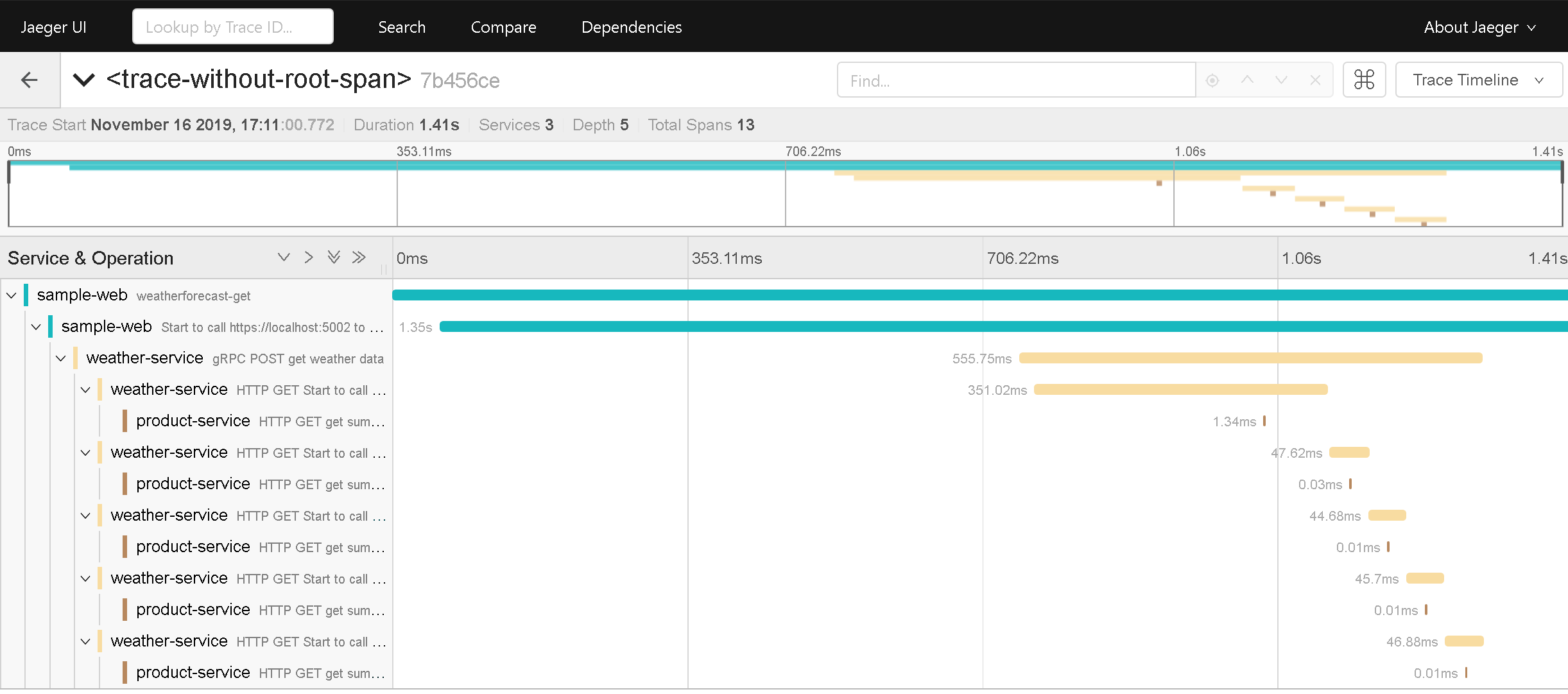
Task: Open keyboard shortcuts command icon
Action: (x=1364, y=80)
